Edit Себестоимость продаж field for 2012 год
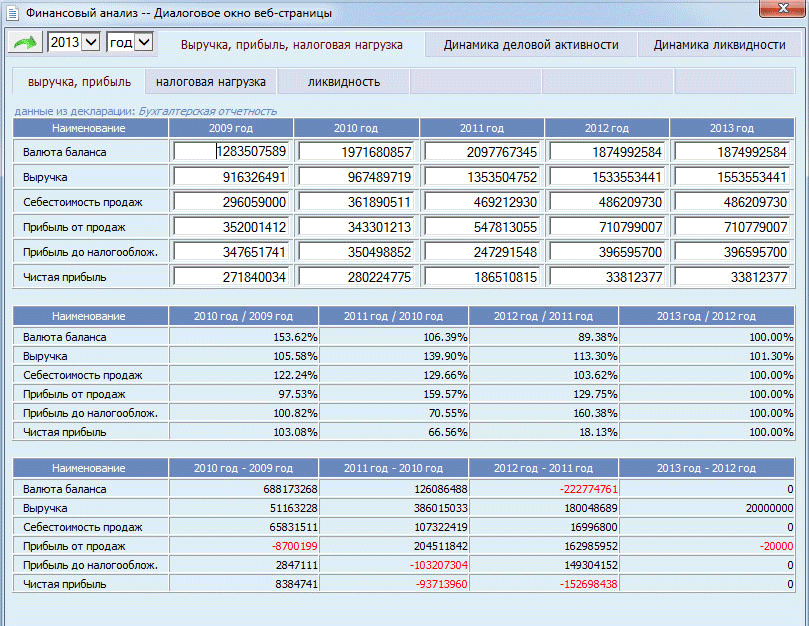The width and height of the screenshot is (809, 626). 607,202
